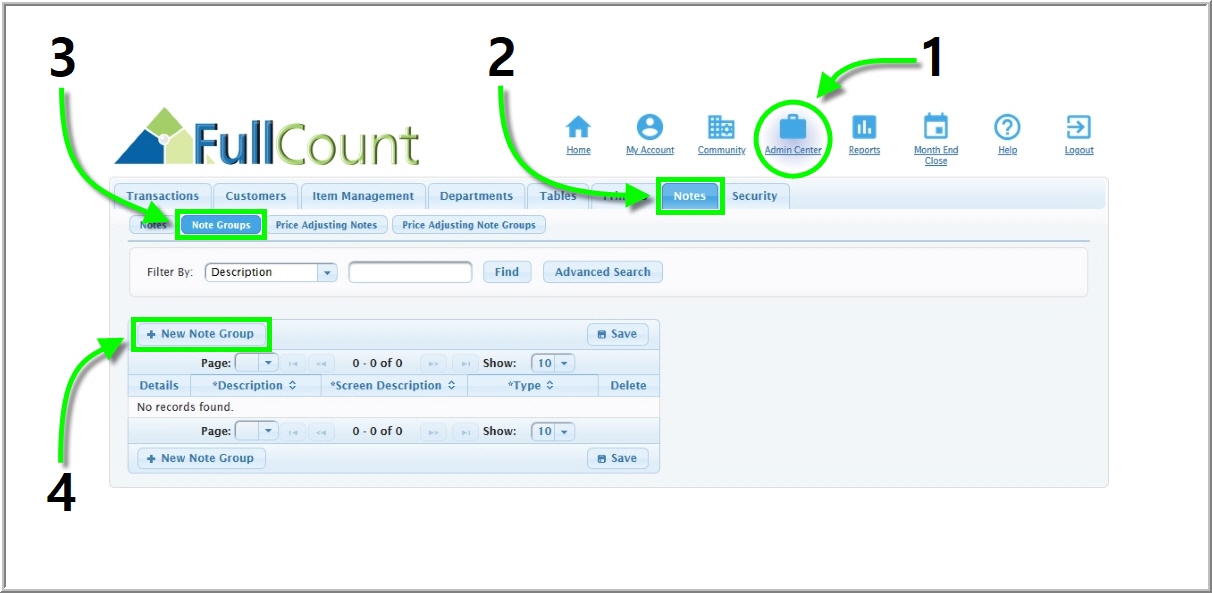This screenshot has width=1212, height=593.
Task: Click the top Save button
Action: 617,334
